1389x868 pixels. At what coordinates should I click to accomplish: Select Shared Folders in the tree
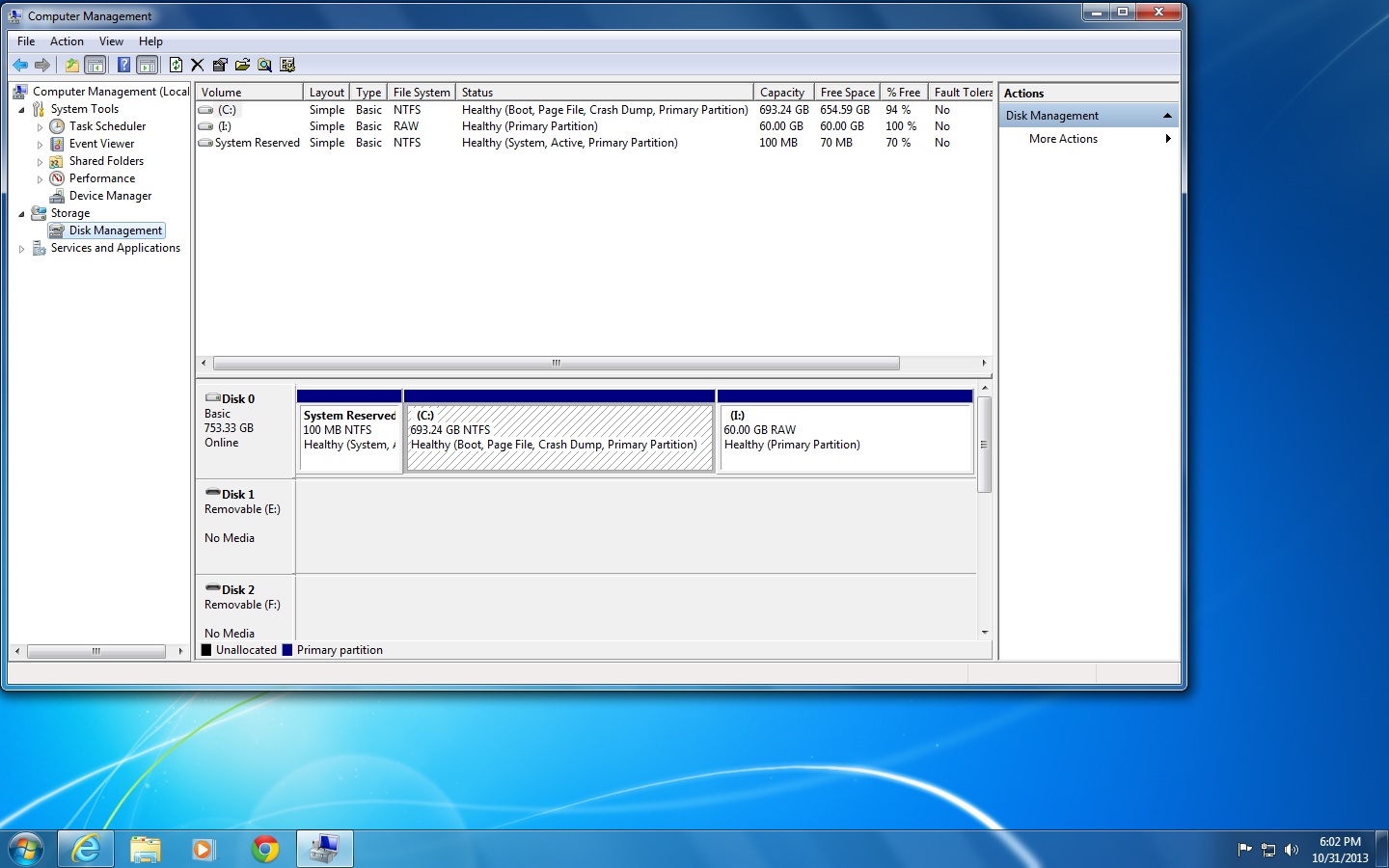[106, 161]
